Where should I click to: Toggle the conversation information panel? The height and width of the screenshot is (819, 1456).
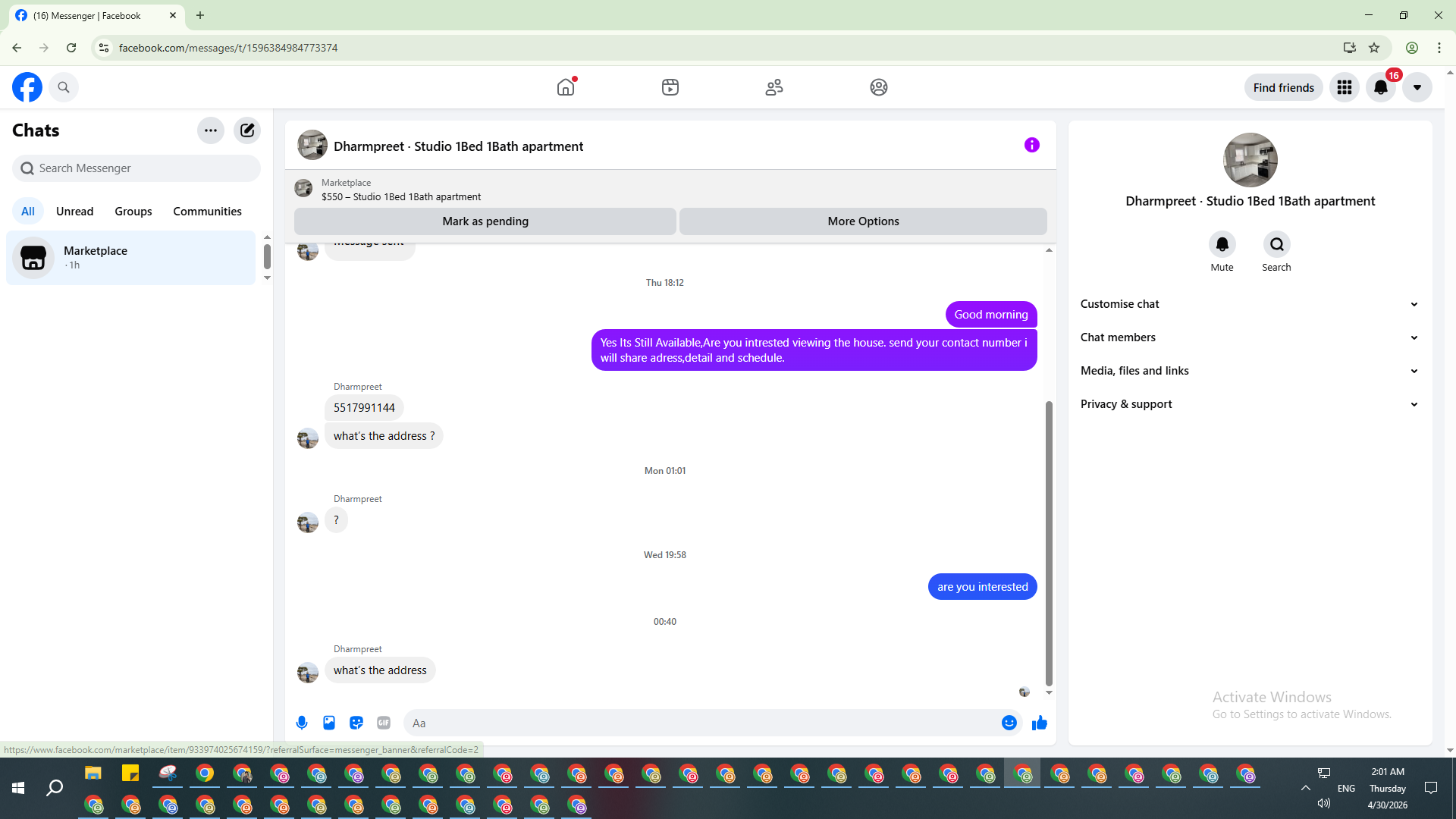[x=1031, y=145]
